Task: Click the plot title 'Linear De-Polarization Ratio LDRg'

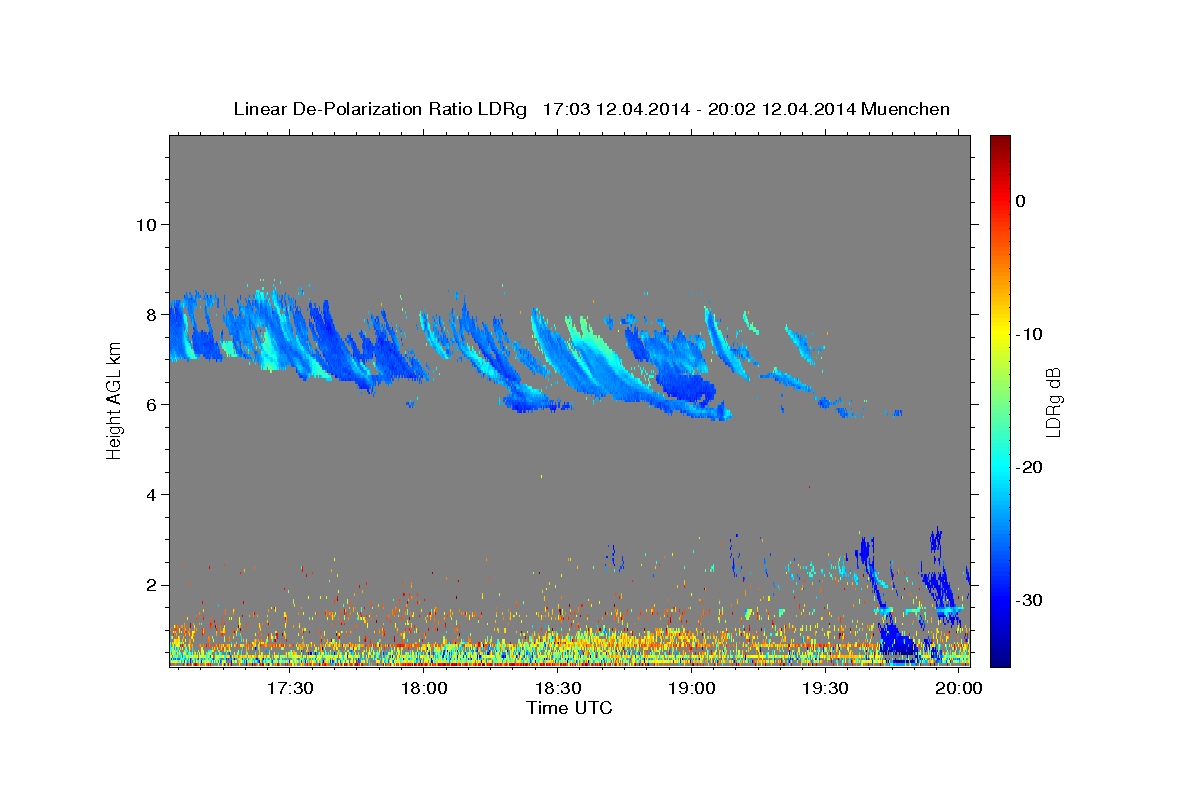Action: (x=379, y=109)
